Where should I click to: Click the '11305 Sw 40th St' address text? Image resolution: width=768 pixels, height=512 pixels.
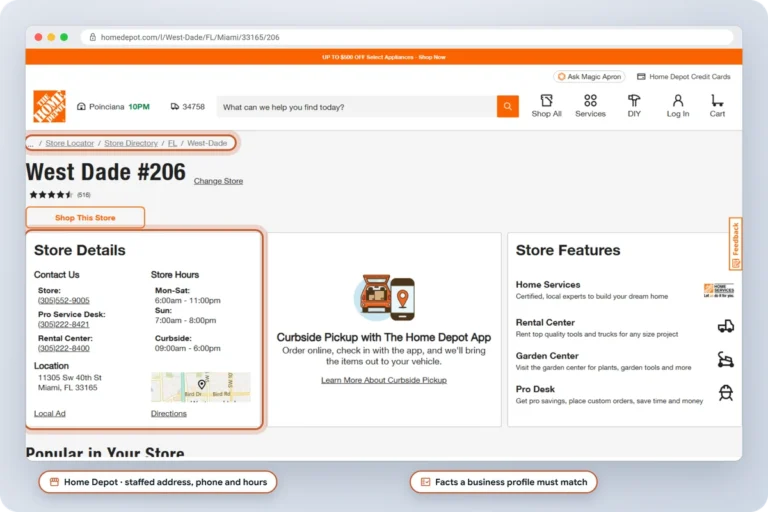click(70, 377)
